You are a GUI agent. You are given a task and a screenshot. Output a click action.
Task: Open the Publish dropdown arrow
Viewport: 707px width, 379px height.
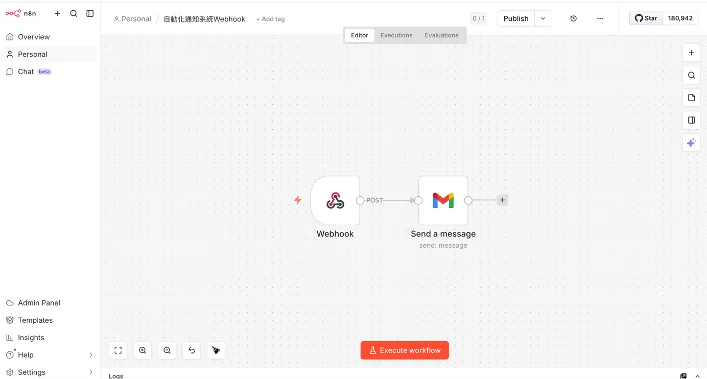tap(543, 18)
